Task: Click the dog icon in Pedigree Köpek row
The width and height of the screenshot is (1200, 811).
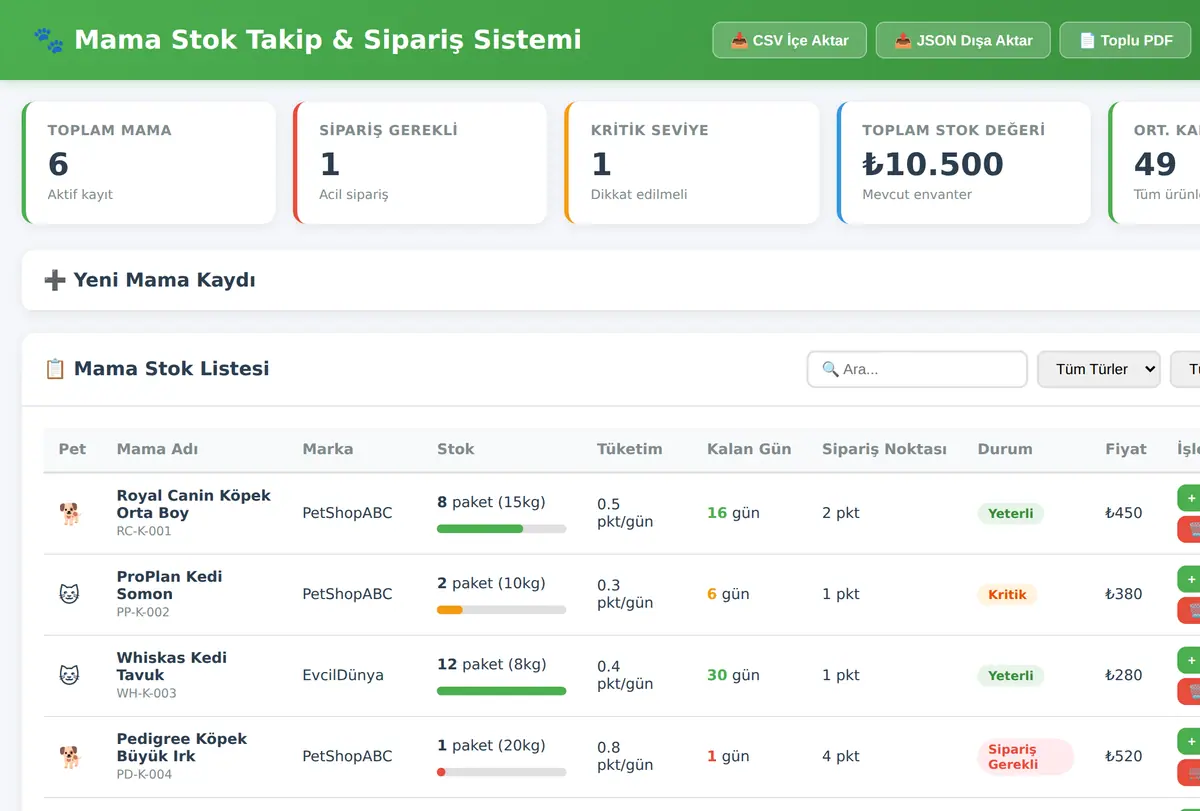Action: (69, 756)
